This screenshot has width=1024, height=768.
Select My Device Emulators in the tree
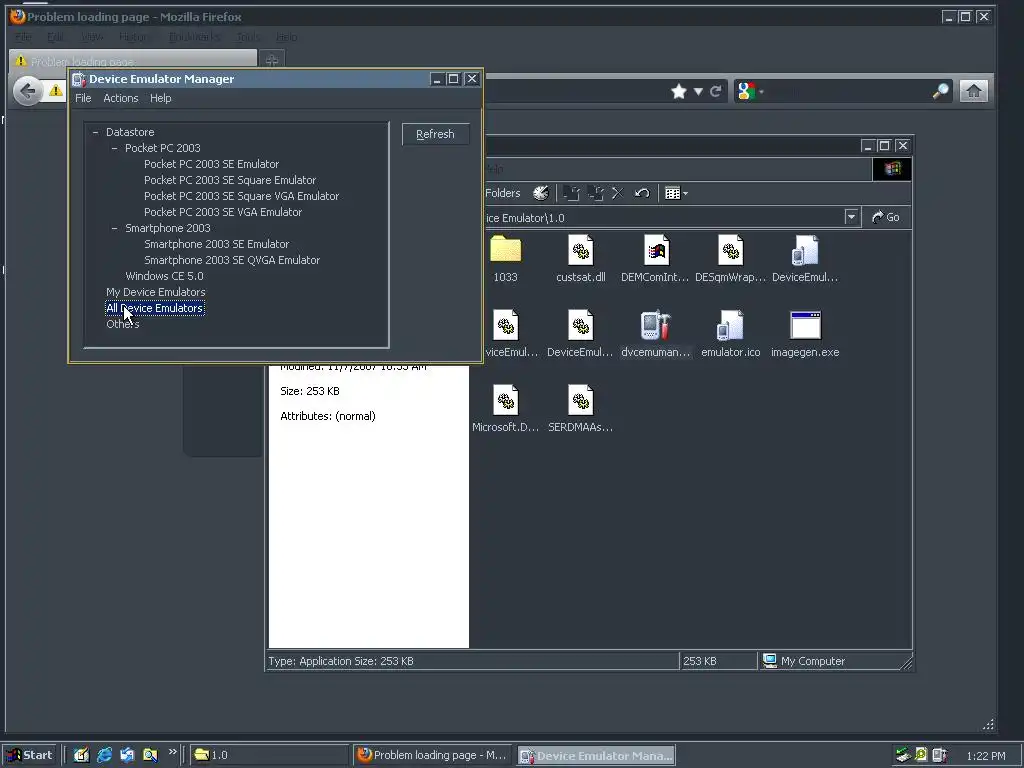(155, 292)
